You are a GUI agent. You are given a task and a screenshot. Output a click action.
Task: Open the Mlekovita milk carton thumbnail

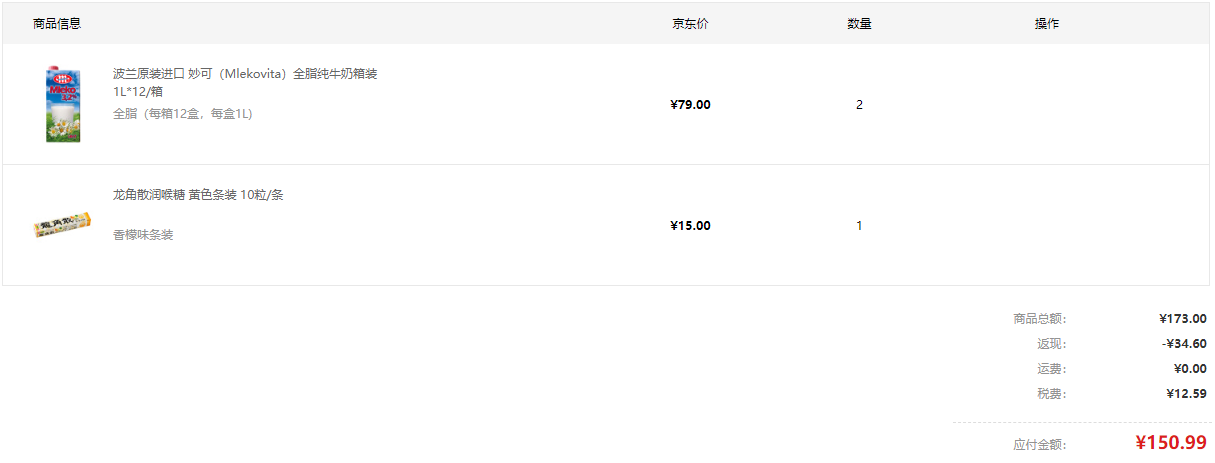[63, 104]
